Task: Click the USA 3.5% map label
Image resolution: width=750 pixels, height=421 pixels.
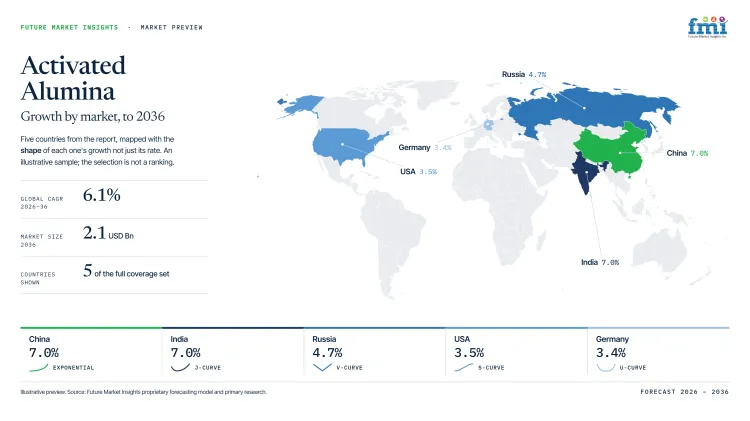Action: pos(418,171)
